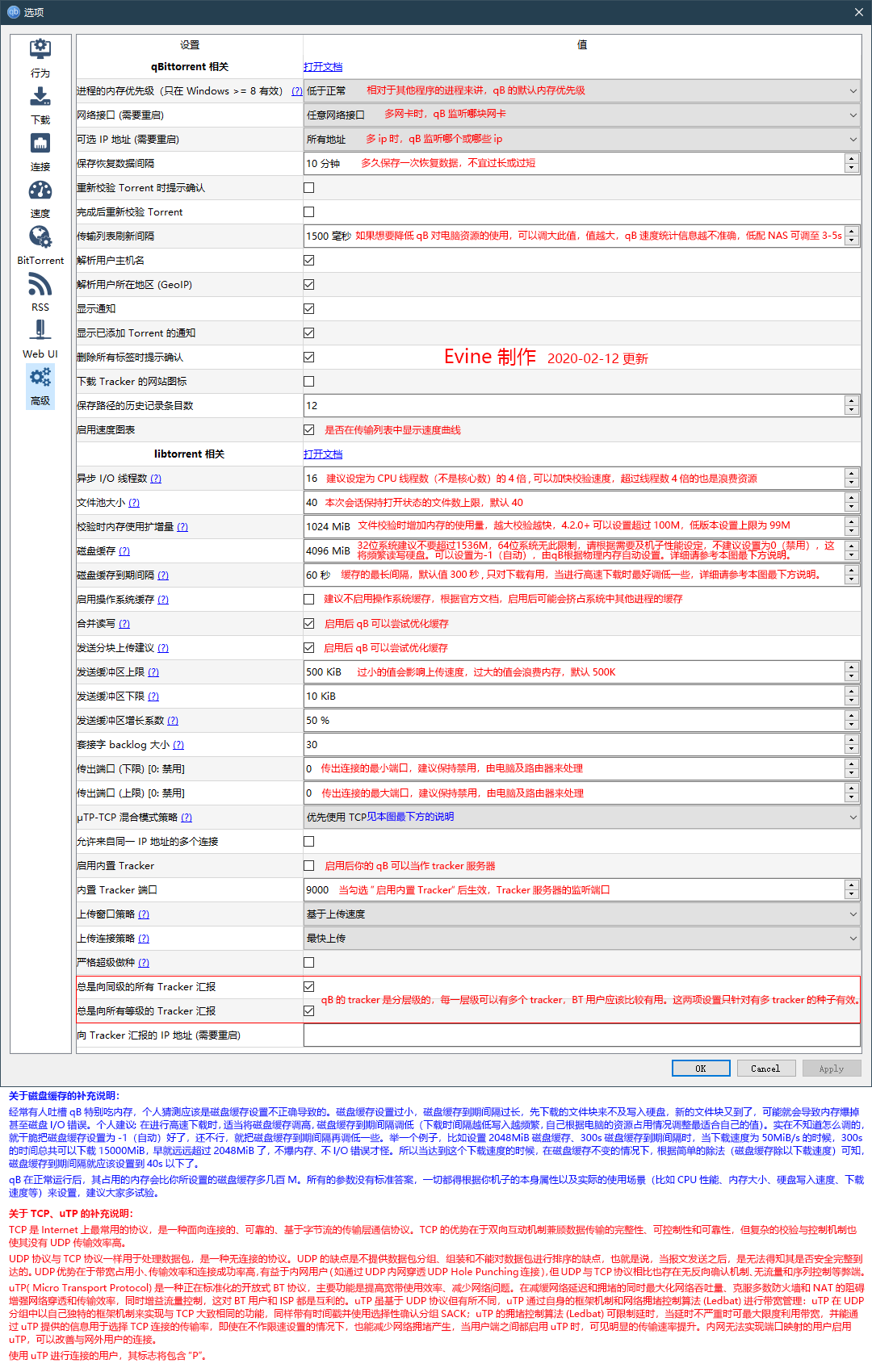Click the OK button
This screenshot has height=1372, width=872.
701,1069
